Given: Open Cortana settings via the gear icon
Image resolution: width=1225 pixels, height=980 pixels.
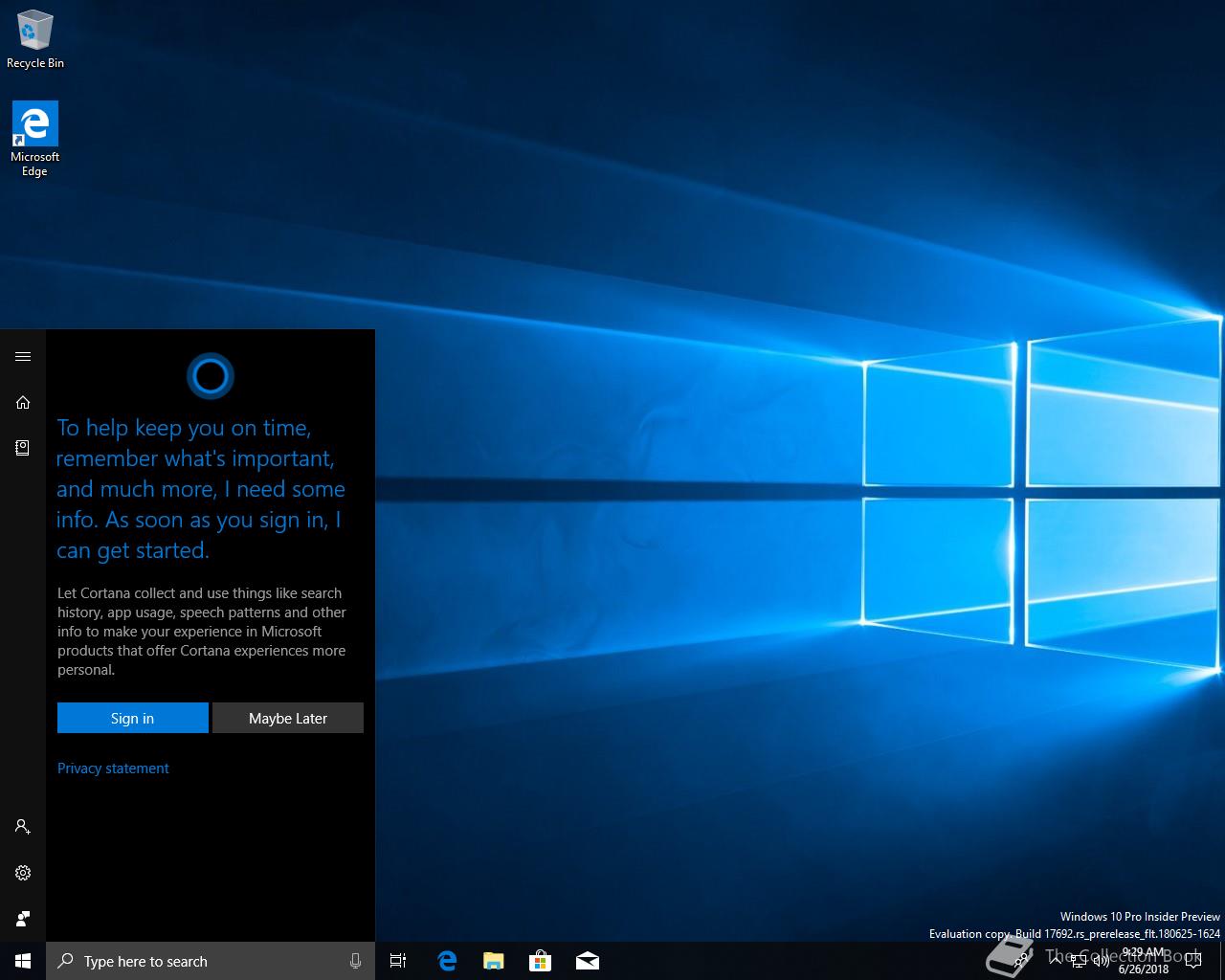Looking at the screenshot, I should coord(23,873).
